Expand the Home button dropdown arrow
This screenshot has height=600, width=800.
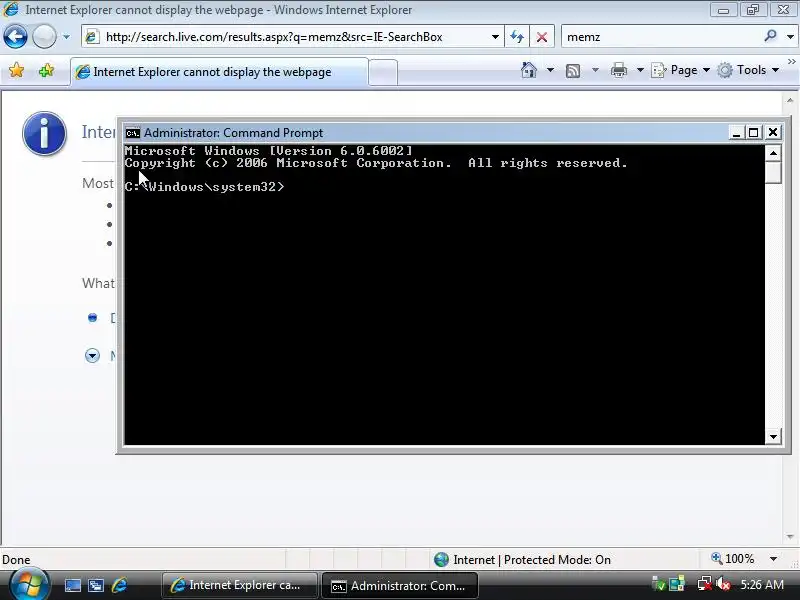tap(550, 70)
